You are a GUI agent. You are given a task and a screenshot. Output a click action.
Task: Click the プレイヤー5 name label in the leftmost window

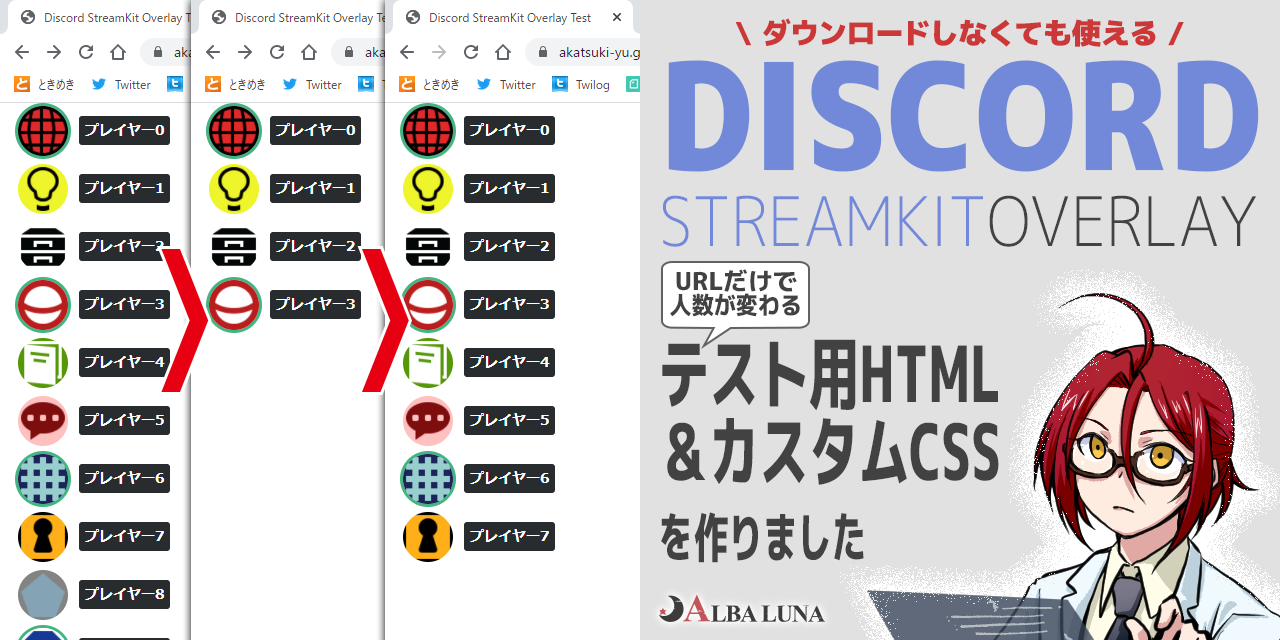pos(124,420)
